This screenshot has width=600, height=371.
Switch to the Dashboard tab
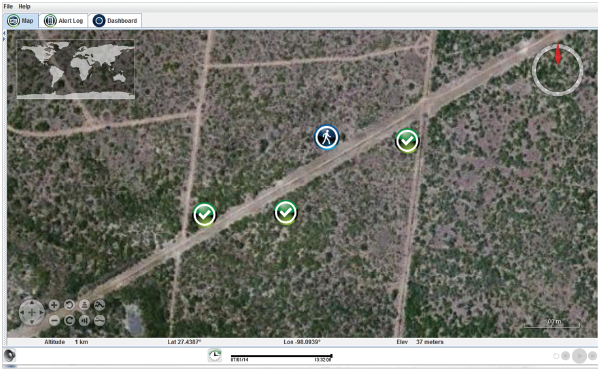[x=115, y=21]
